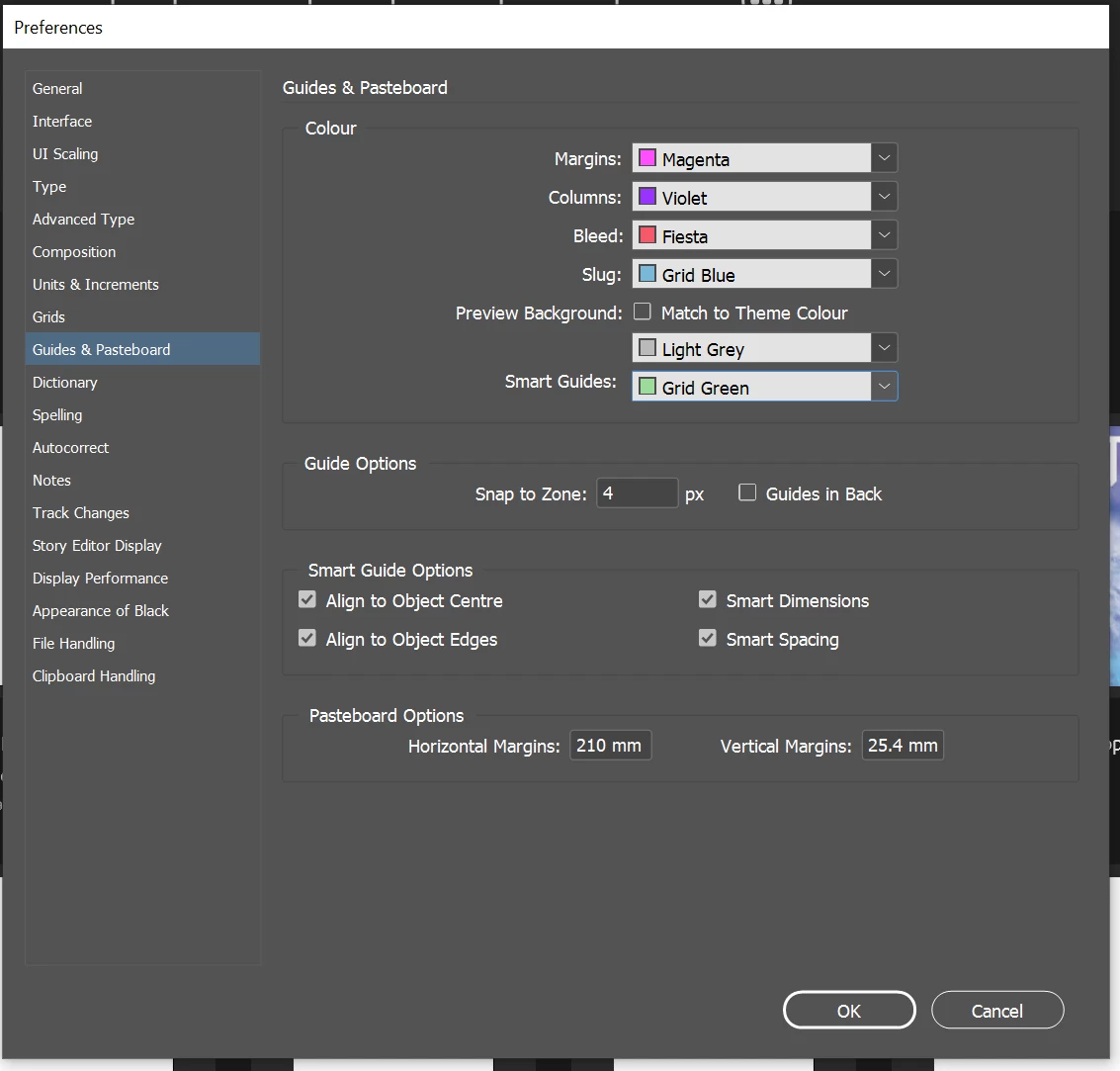
Task: Expand the Light Grey preview background dropdown
Action: coord(884,348)
